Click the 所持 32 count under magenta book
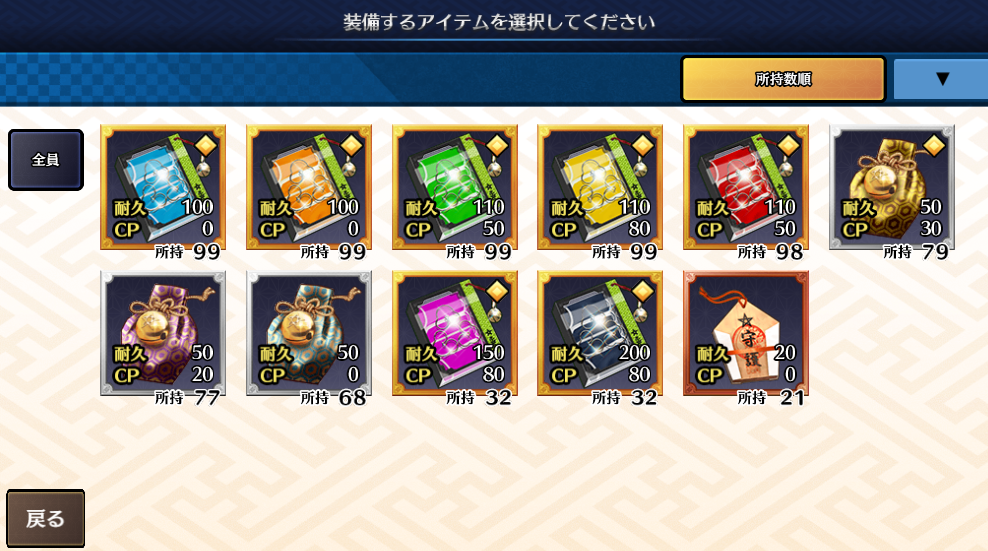The width and height of the screenshot is (988, 551). coord(479,397)
